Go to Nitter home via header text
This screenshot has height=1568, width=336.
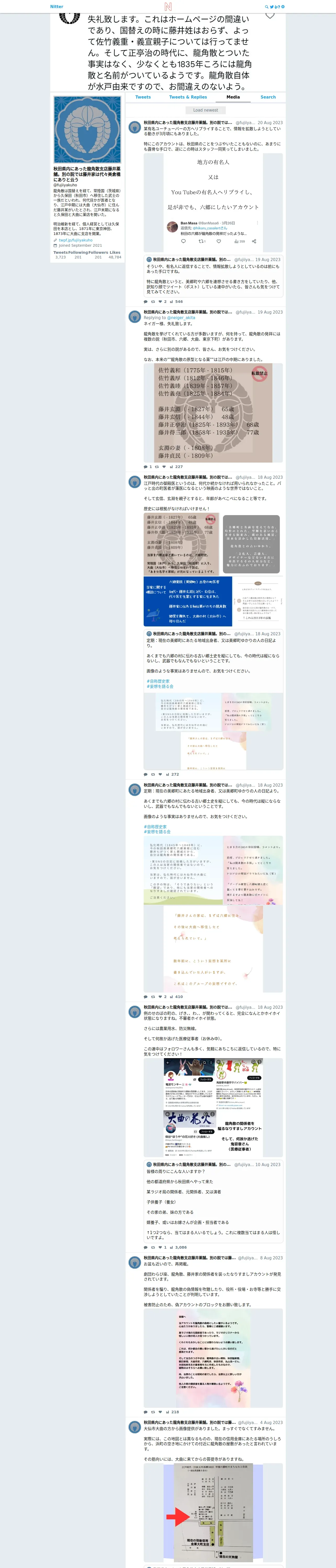click(57, 7)
